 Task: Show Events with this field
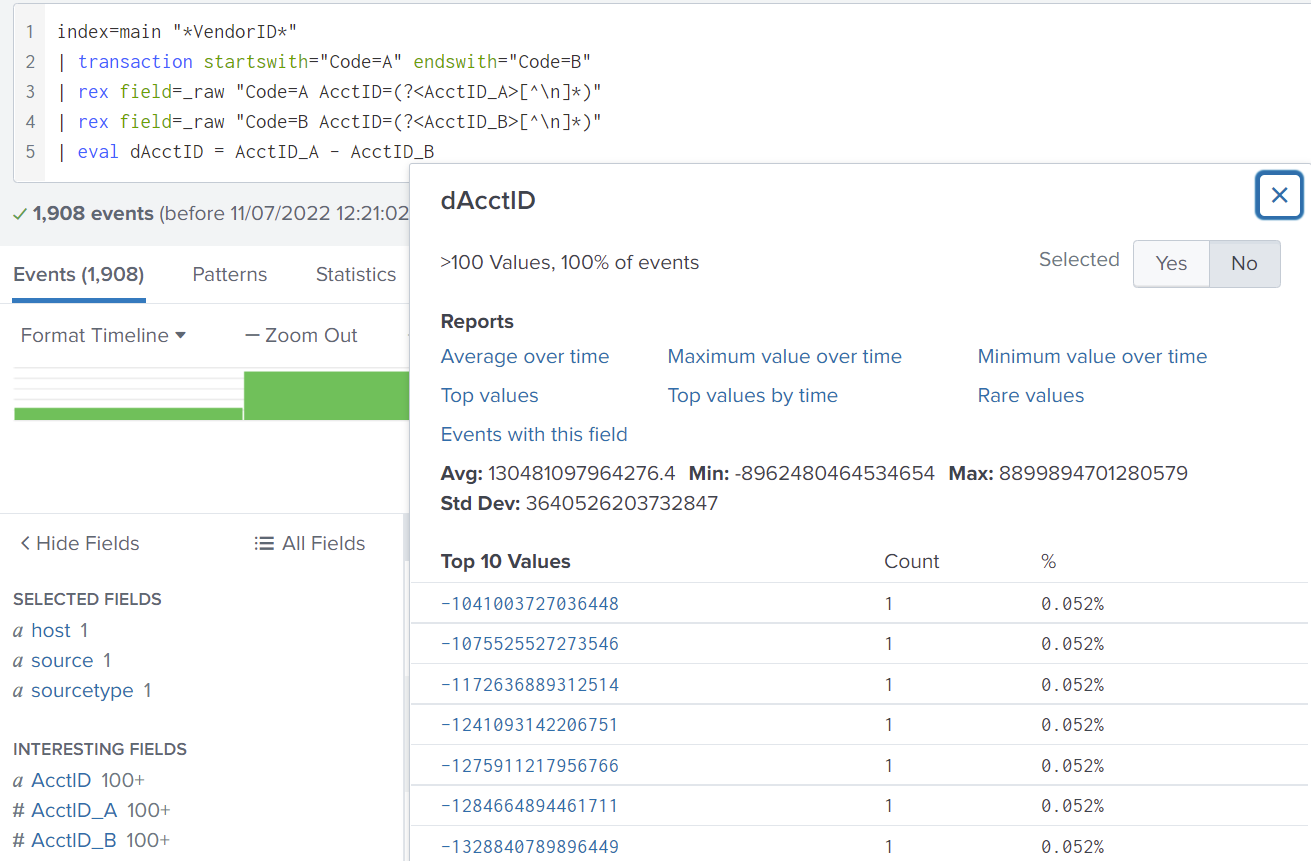pos(534,435)
